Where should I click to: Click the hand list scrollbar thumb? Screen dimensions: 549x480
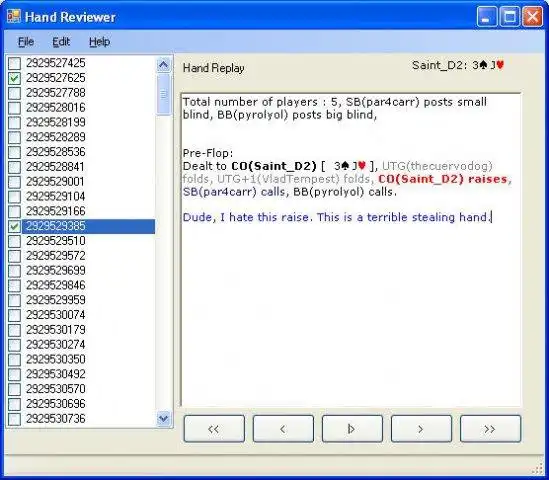point(164,95)
